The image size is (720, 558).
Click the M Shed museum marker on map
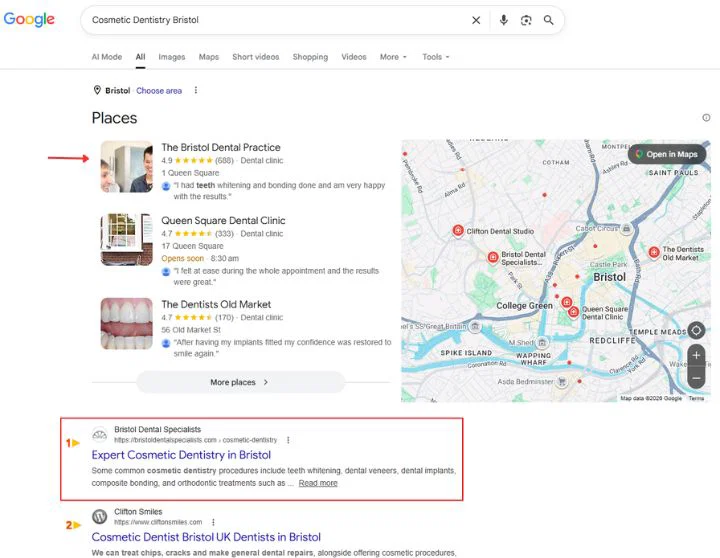542,342
